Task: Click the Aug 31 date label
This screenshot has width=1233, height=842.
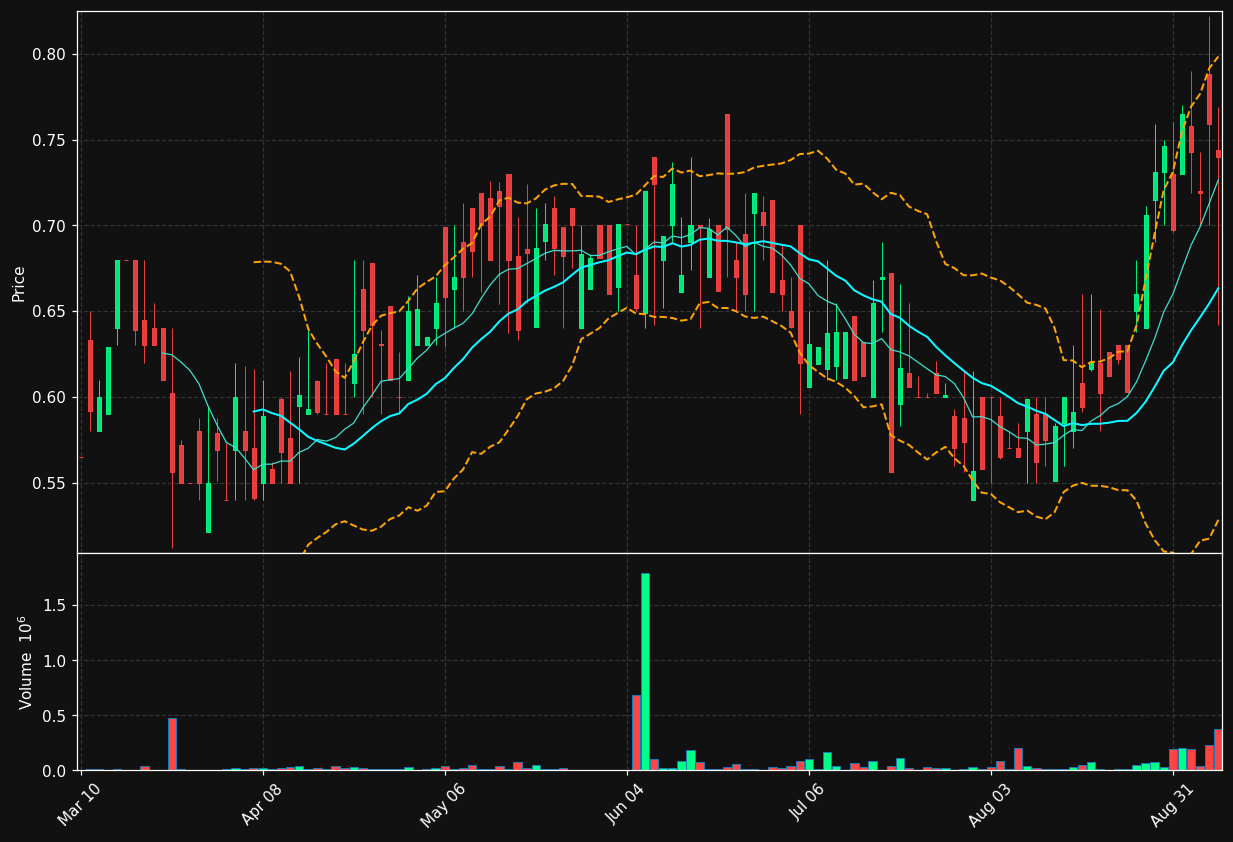Action: (1172, 805)
